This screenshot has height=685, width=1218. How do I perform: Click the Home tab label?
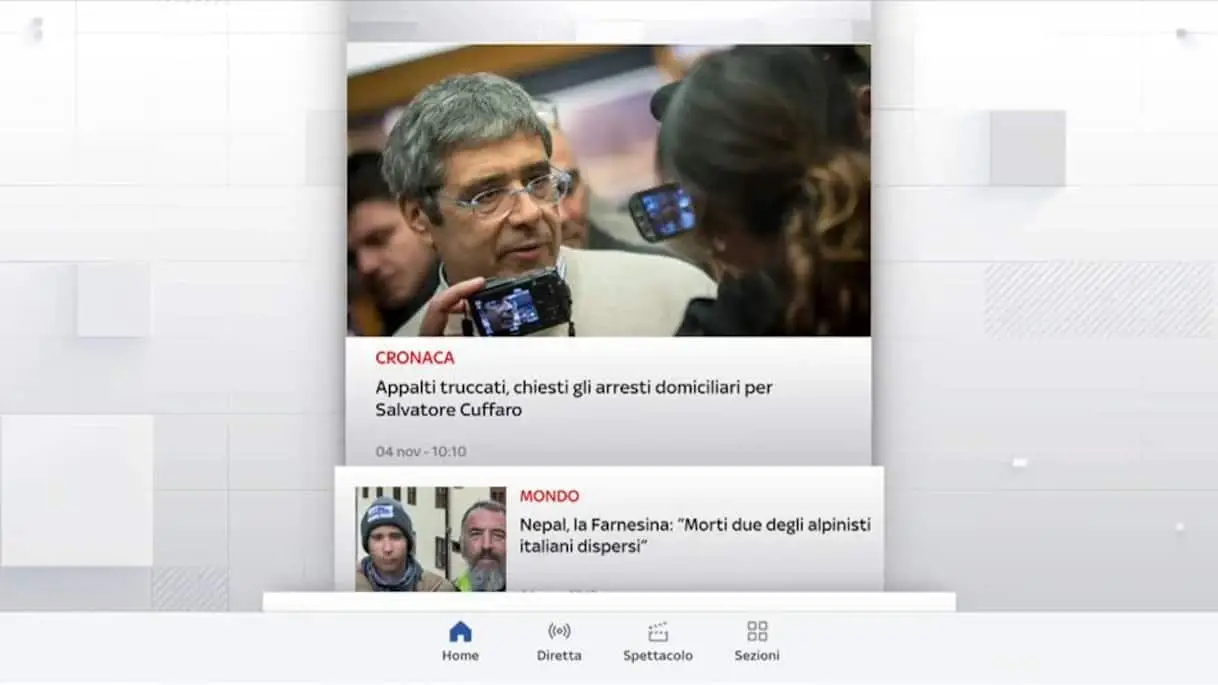coord(460,656)
